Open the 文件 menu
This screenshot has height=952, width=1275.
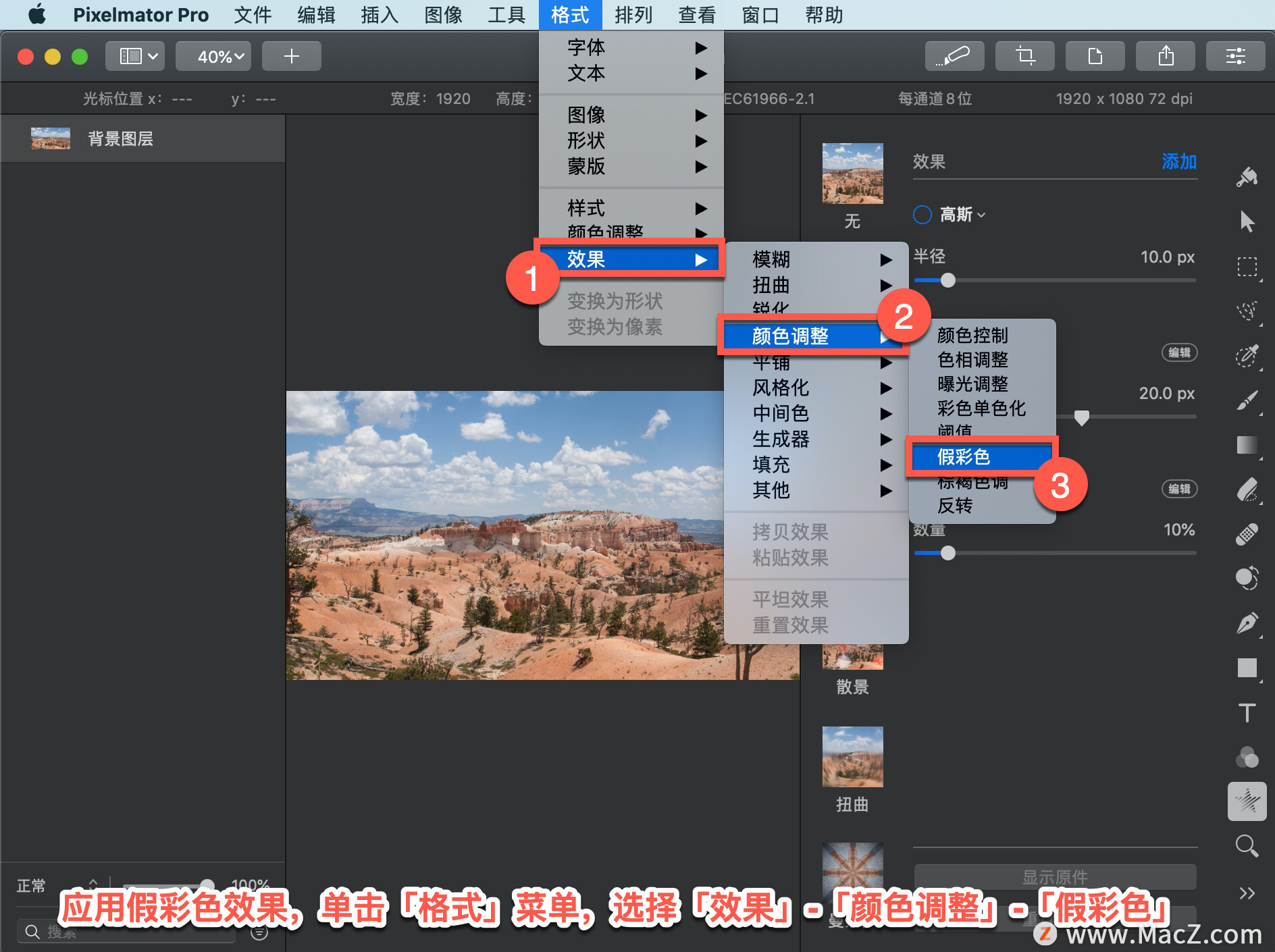point(253,14)
